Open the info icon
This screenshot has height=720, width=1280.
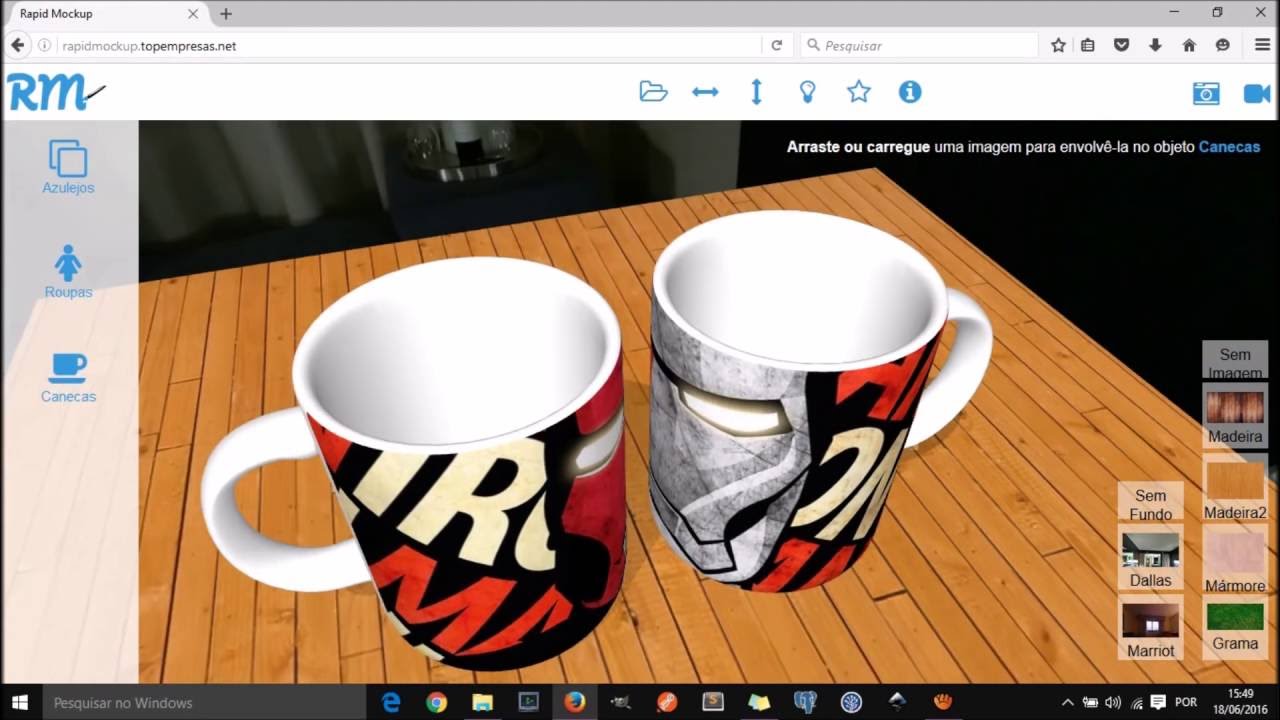(x=909, y=92)
